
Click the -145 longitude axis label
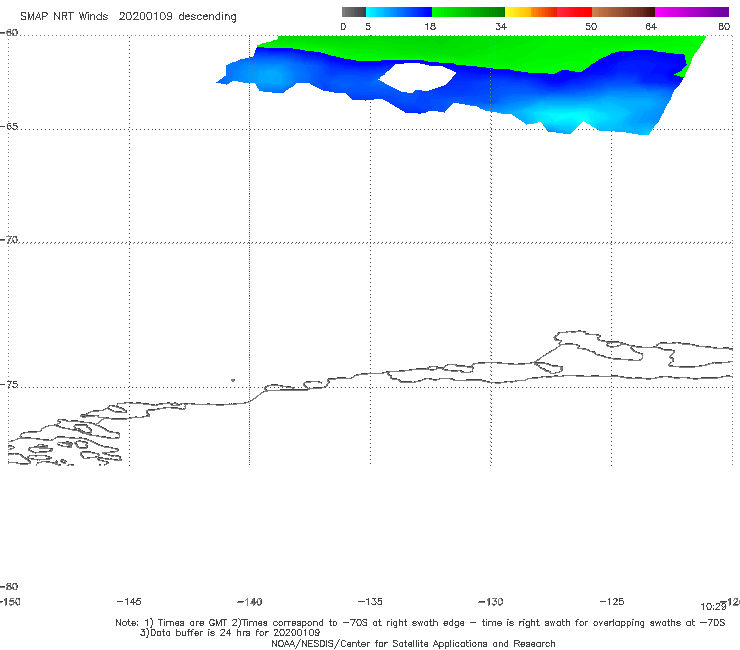click(128, 602)
